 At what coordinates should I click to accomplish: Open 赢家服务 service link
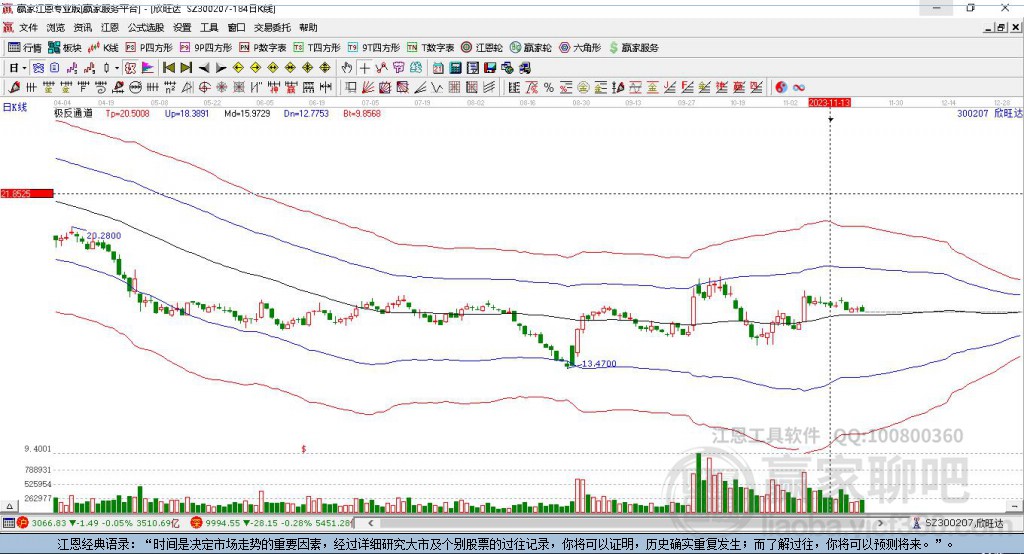click(x=633, y=48)
